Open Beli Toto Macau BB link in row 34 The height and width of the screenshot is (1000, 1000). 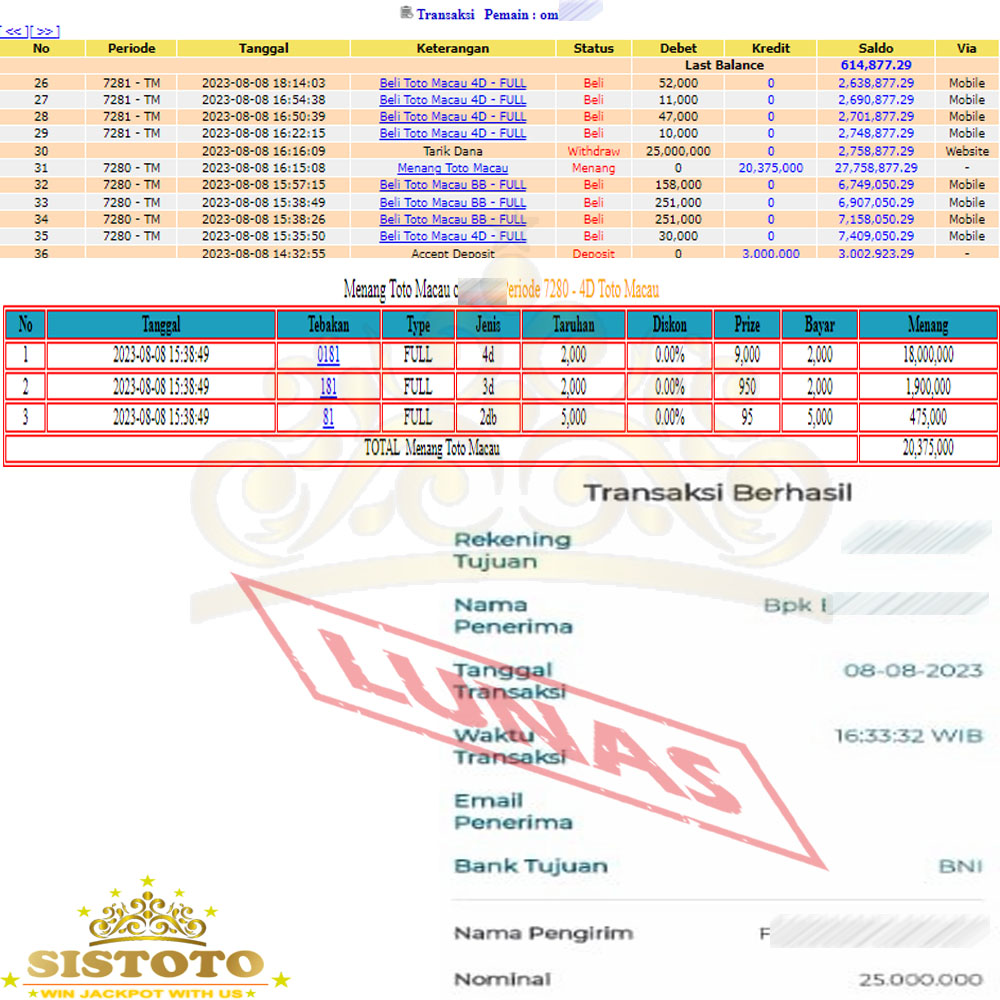pyautogui.click(x=452, y=219)
